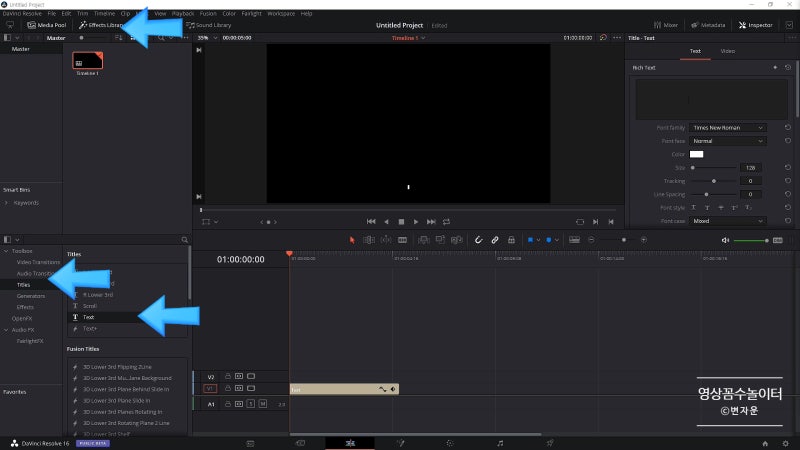
Task: Open the Metadata panel
Action: coord(708,24)
